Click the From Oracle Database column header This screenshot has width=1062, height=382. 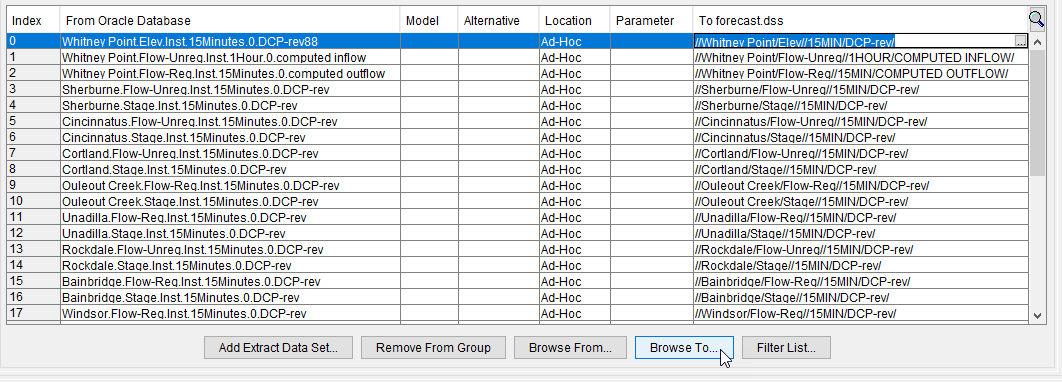[230, 21]
